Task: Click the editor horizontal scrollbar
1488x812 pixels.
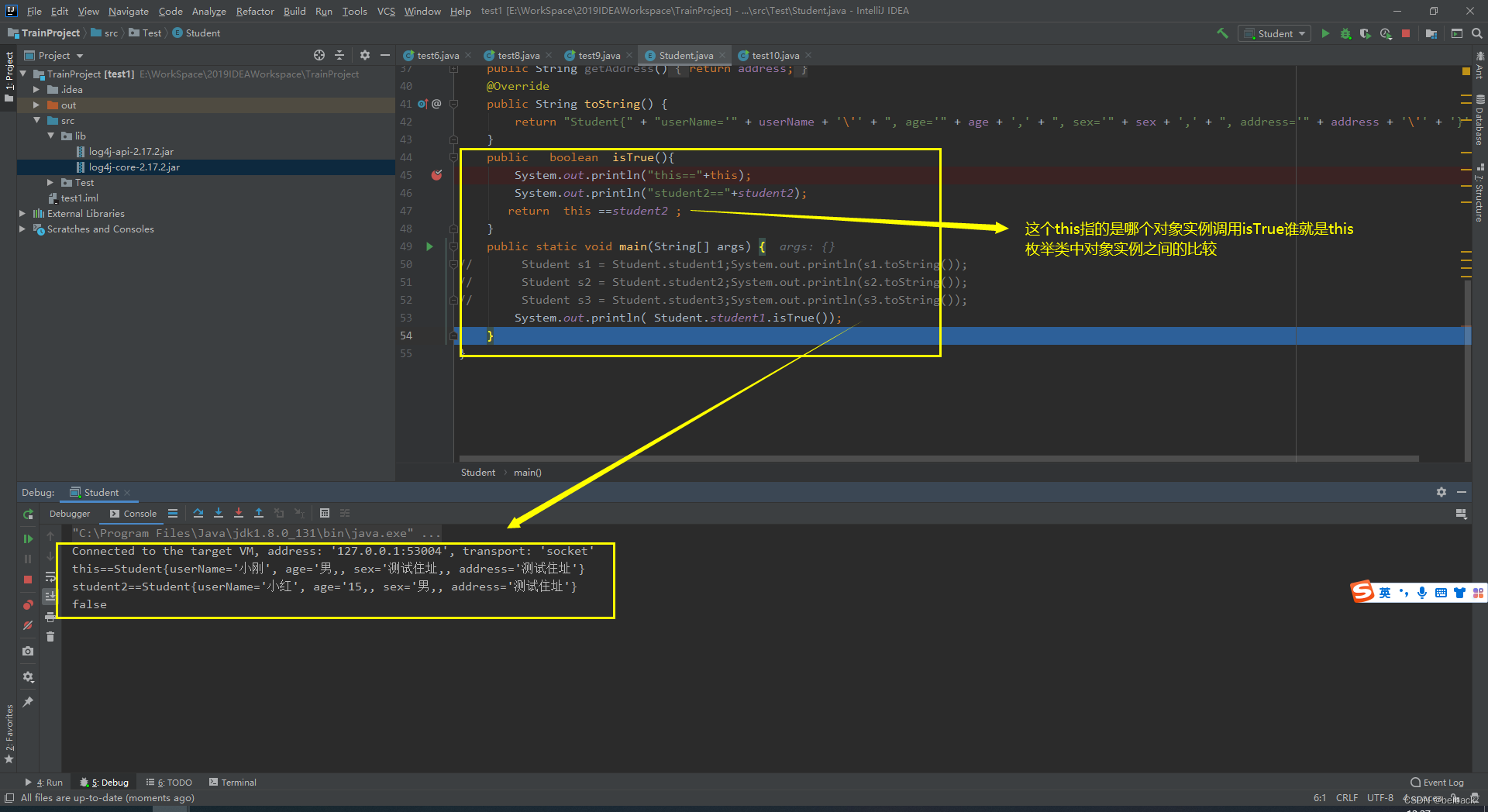Action: [x=939, y=459]
